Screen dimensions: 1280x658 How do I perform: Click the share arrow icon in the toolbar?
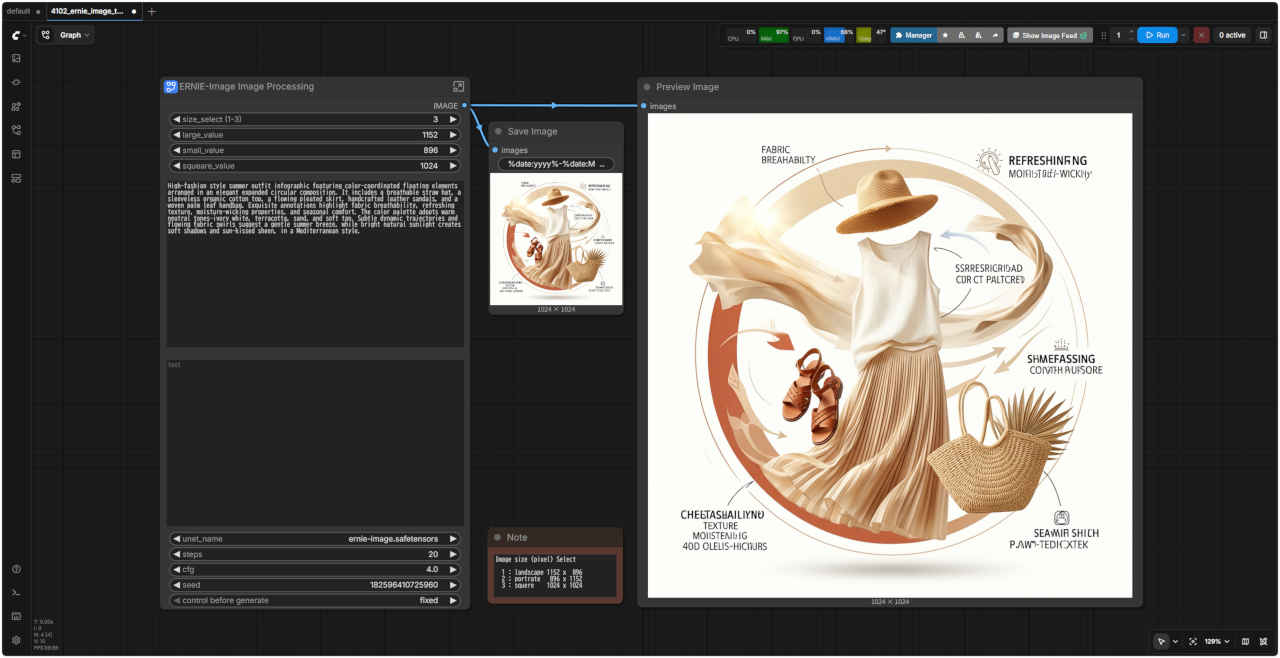click(995, 35)
